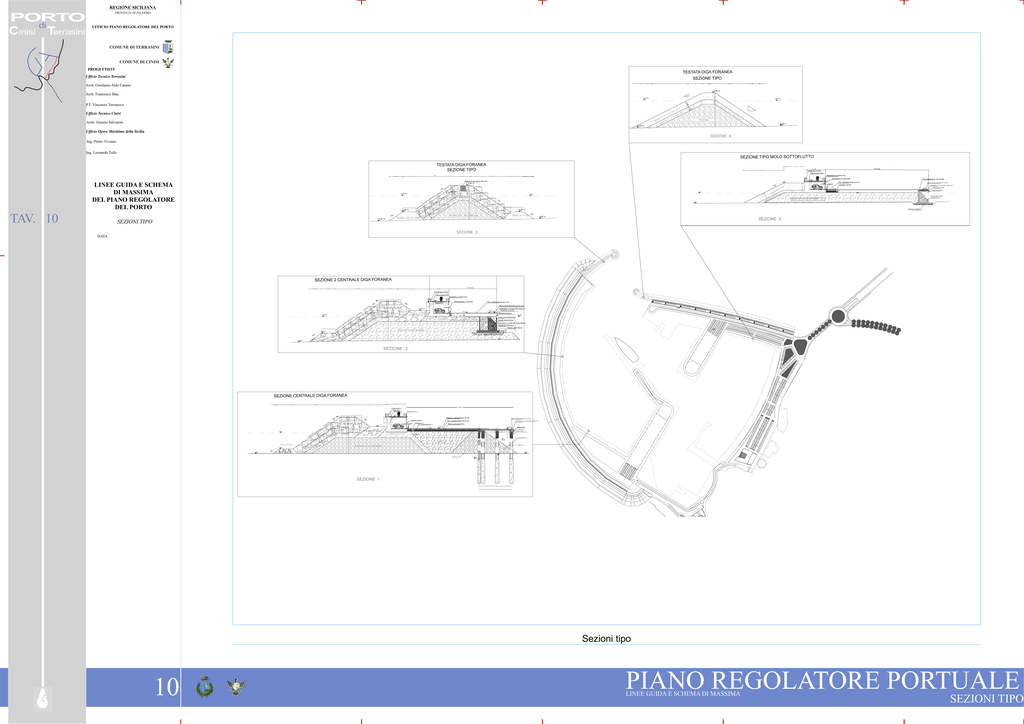Click 'UFFICIO PIANO REGOLATORE DEL PORTO' text
This screenshot has height=724, width=1024.
coord(133,27)
